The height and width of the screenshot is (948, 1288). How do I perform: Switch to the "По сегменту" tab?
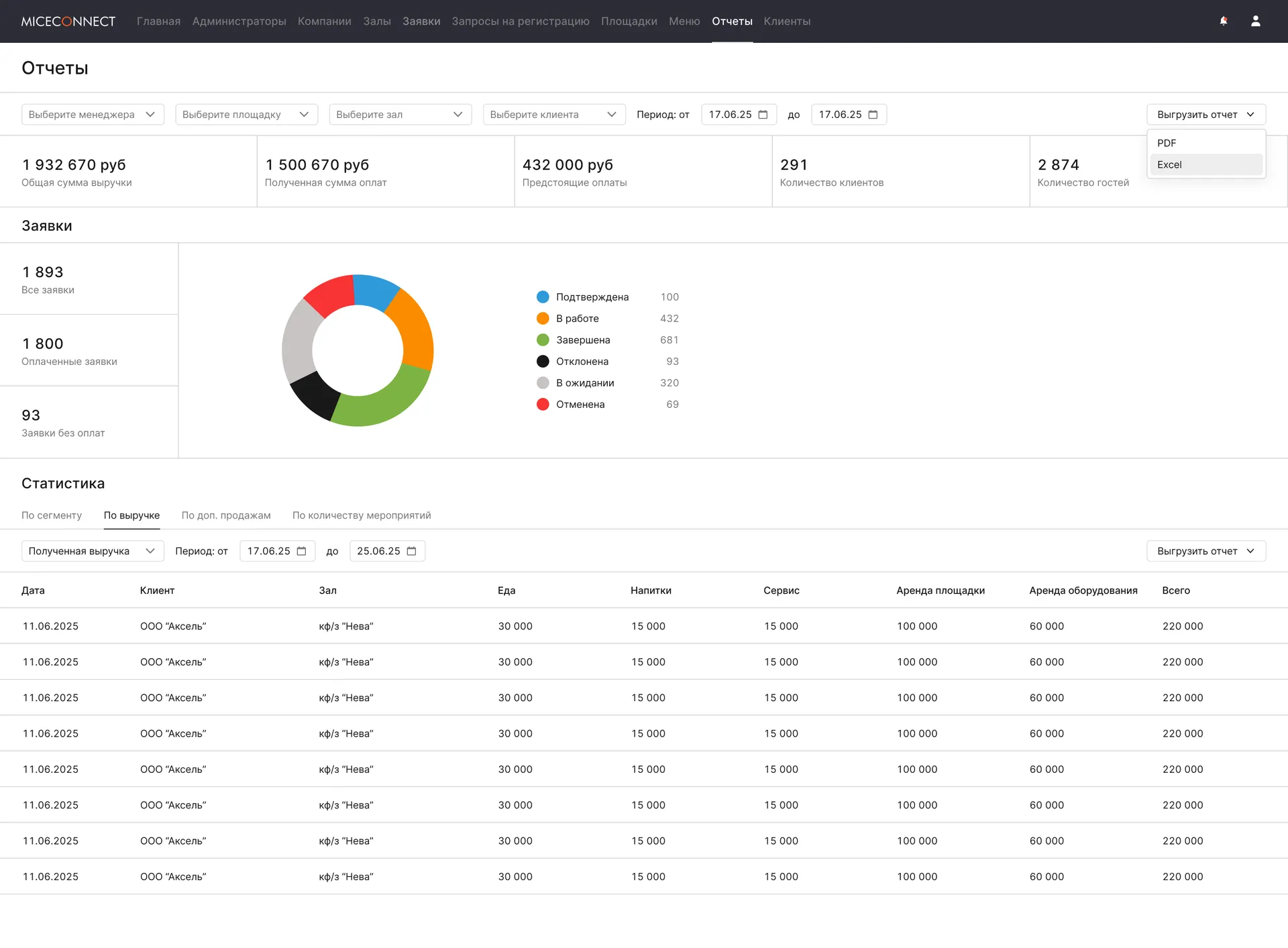click(x=52, y=515)
